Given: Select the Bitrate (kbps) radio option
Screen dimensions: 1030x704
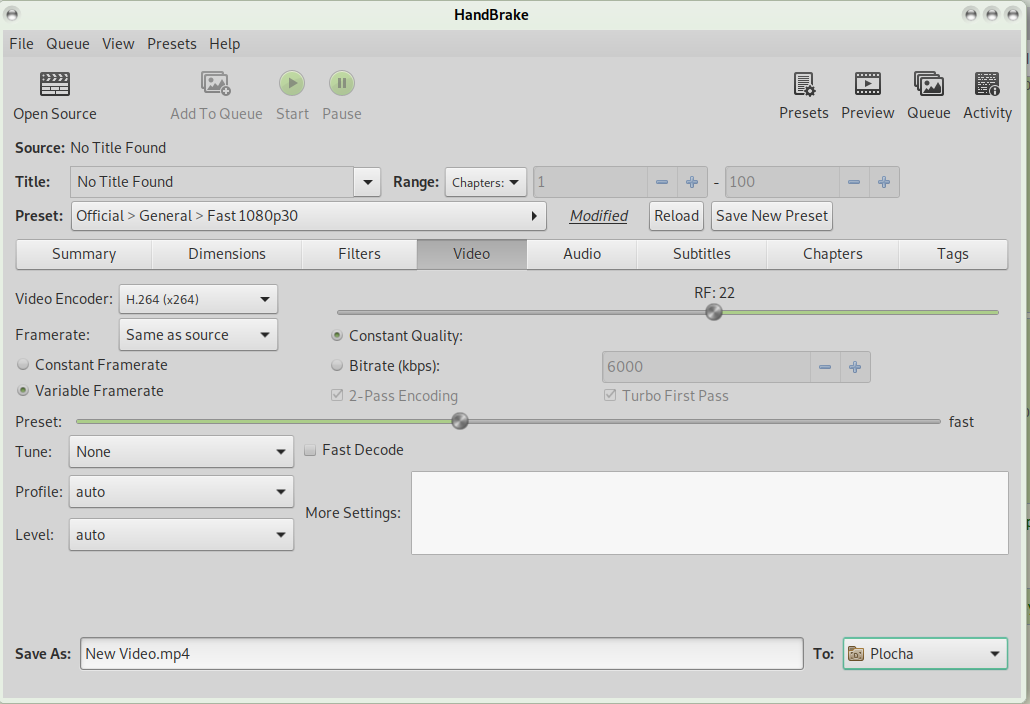Looking at the screenshot, I should click(337, 366).
